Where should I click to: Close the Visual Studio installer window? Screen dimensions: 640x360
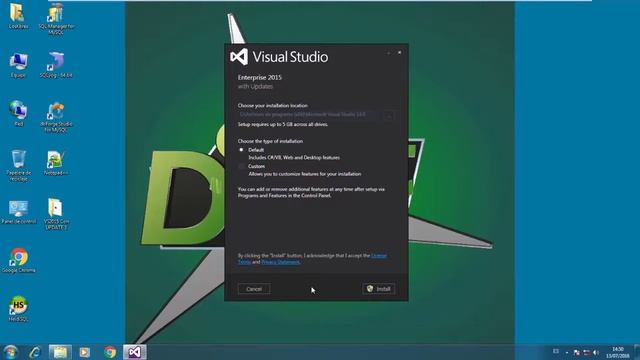point(399,53)
